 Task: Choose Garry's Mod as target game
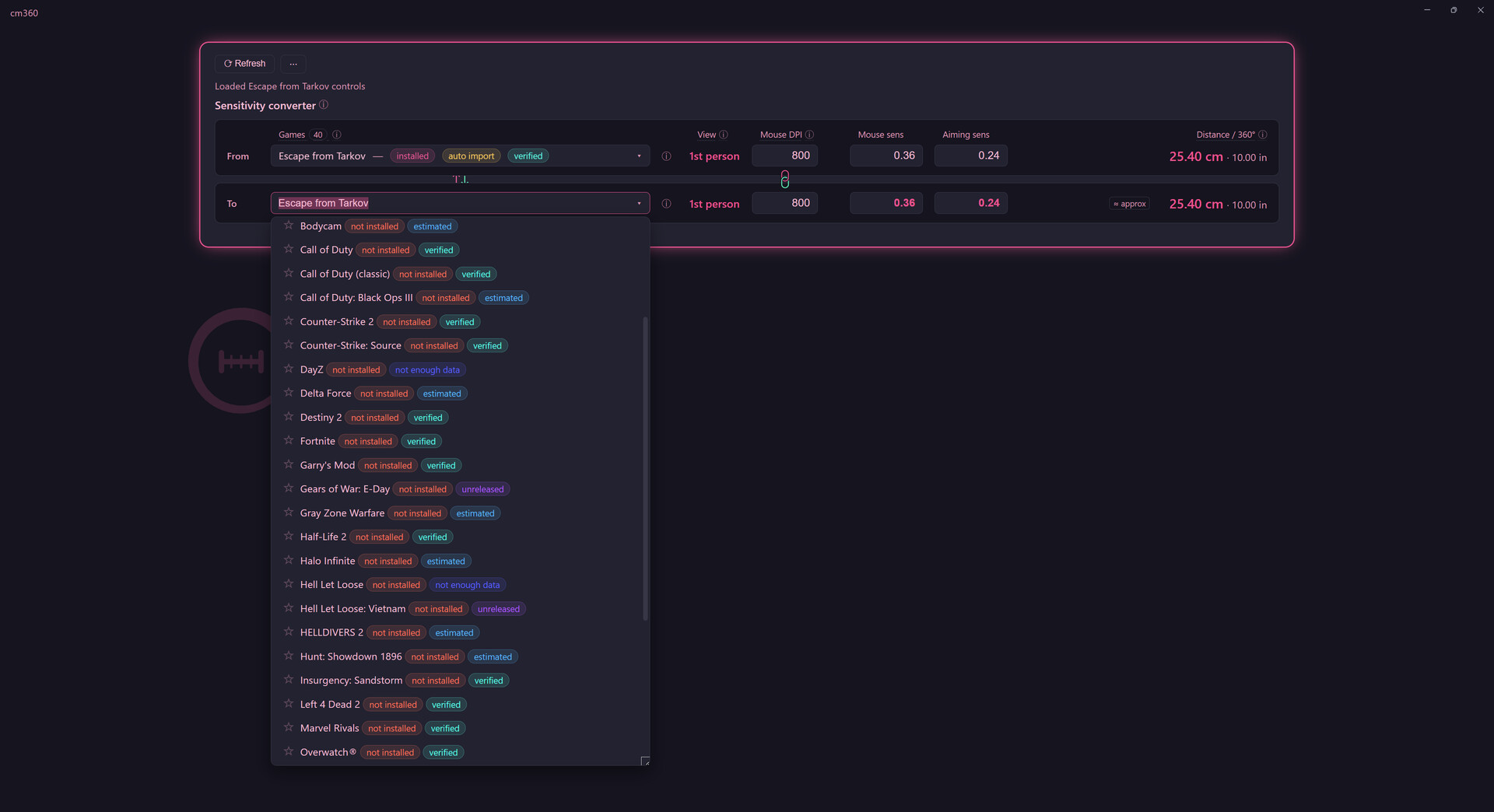(458, 465)
